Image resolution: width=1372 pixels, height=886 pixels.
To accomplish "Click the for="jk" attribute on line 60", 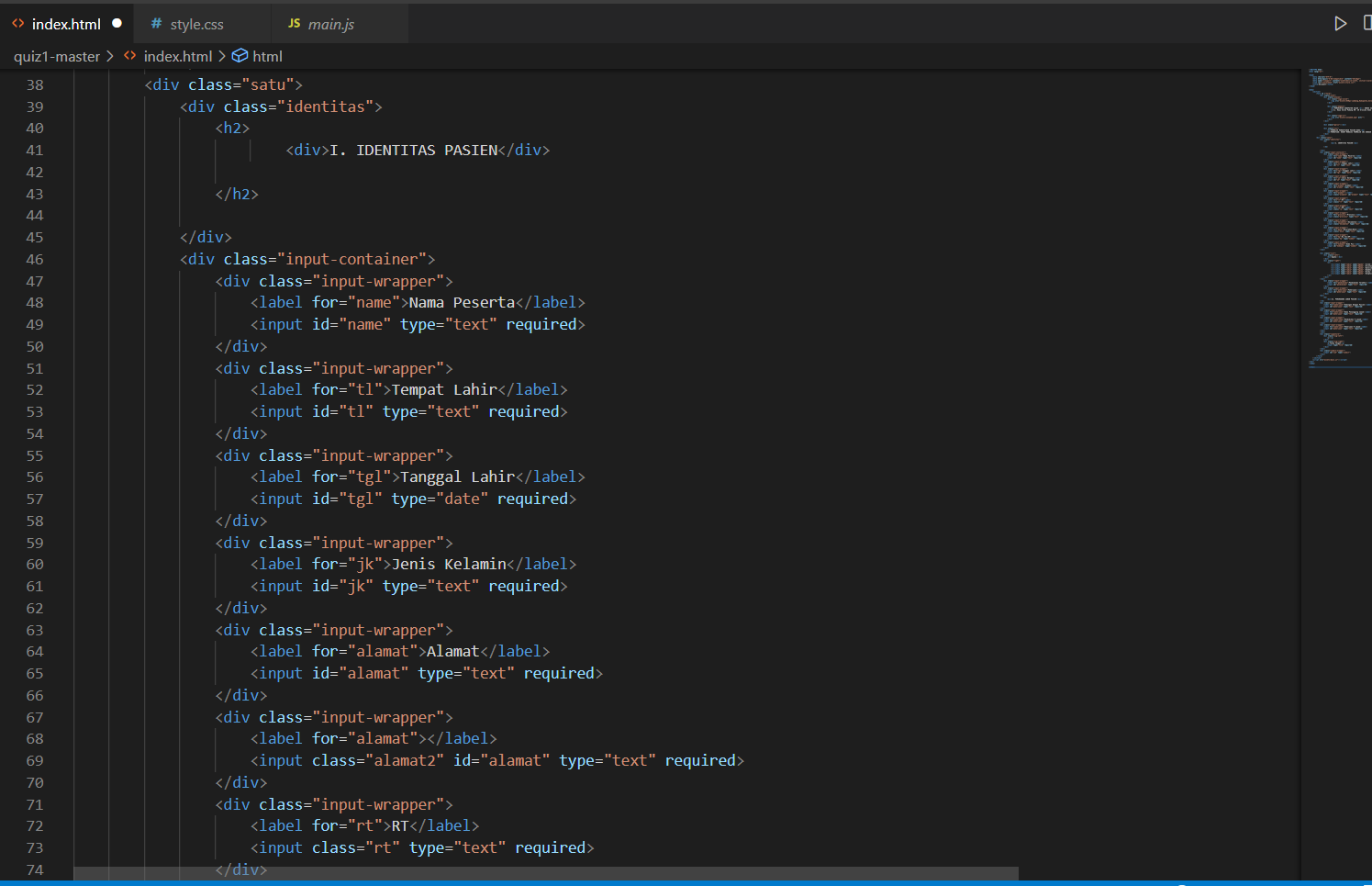I will 347,564.
